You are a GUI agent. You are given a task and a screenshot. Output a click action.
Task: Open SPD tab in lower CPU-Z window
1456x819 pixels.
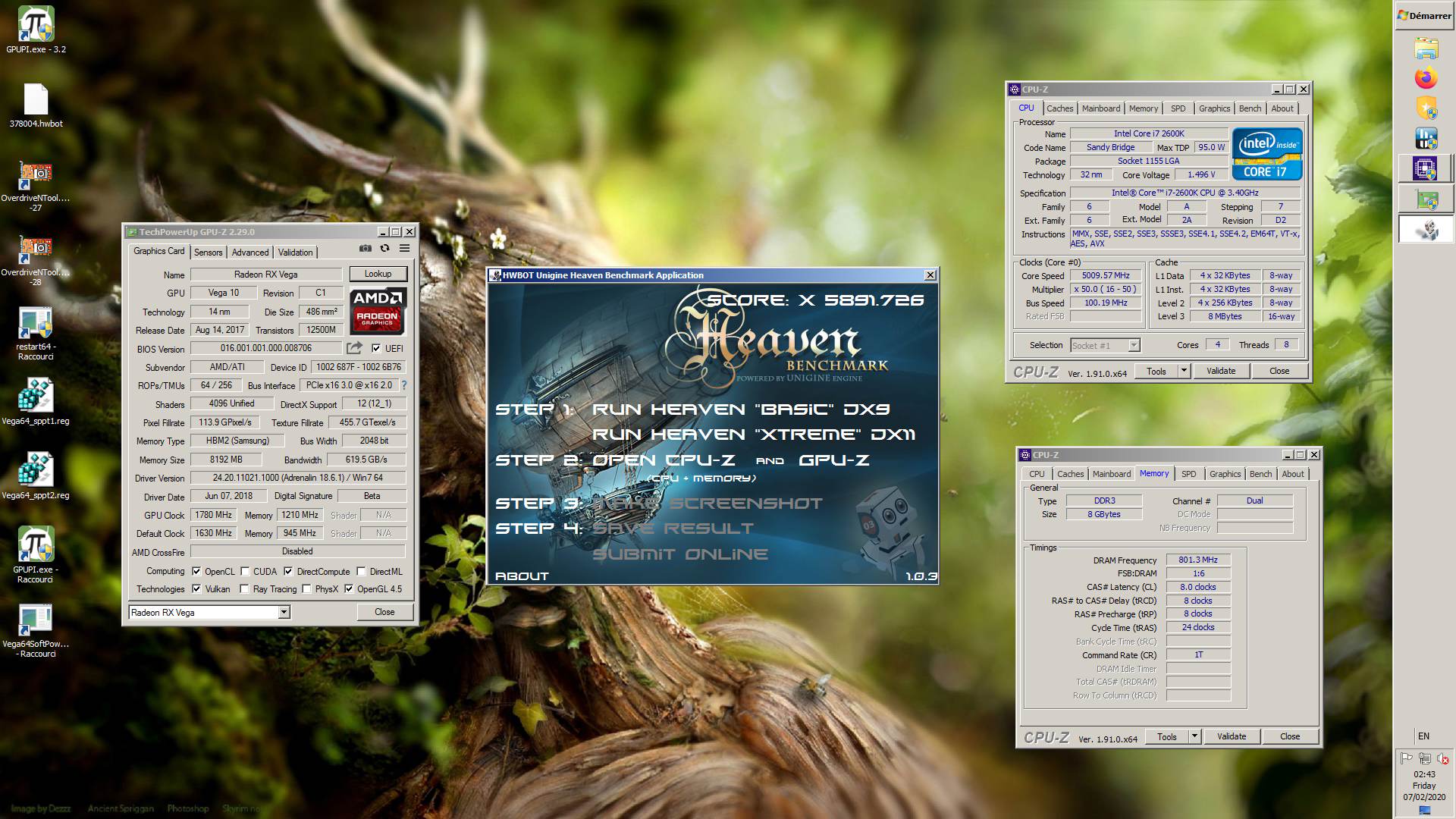pyautogui.click(x=1189, y=474)
